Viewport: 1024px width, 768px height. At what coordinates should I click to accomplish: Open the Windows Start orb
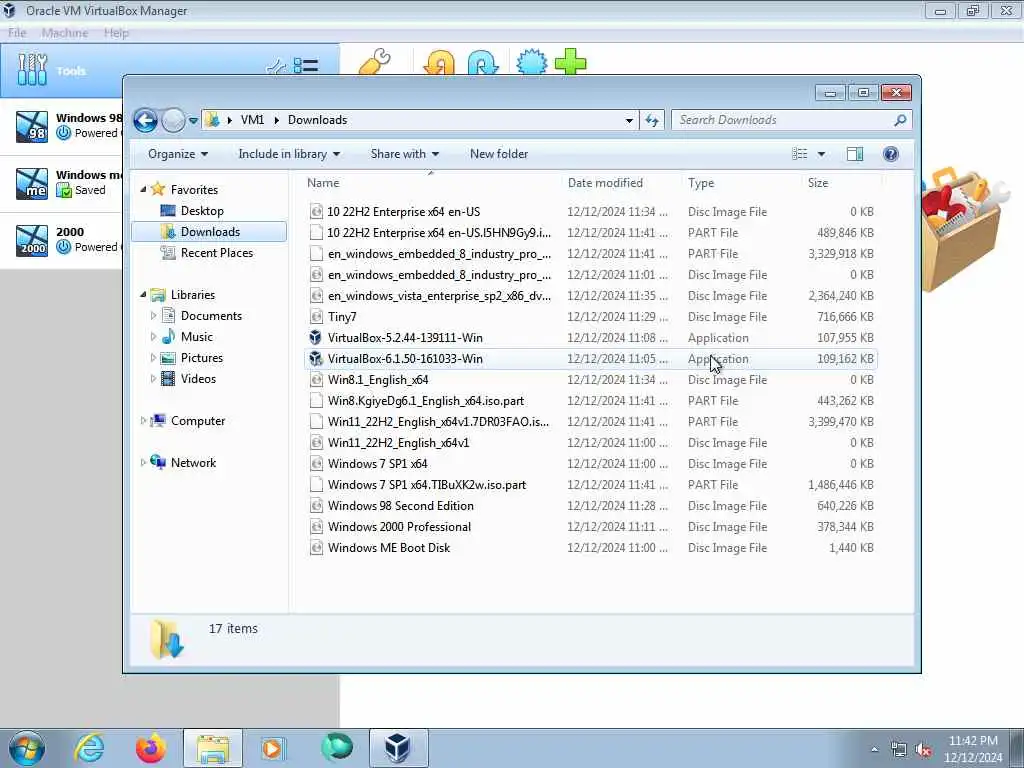26,748
